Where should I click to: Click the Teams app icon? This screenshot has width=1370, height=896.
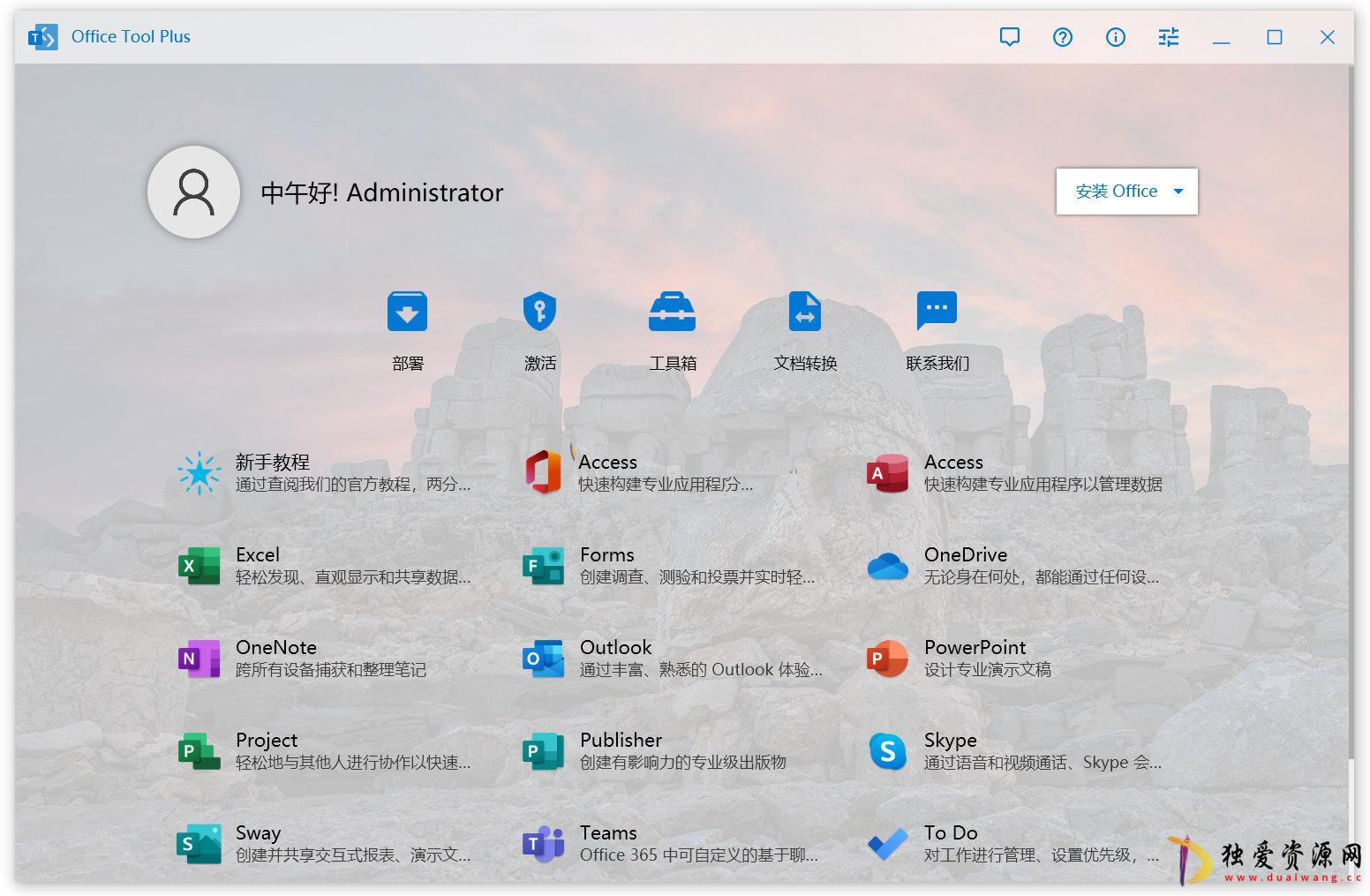(543, 844)
